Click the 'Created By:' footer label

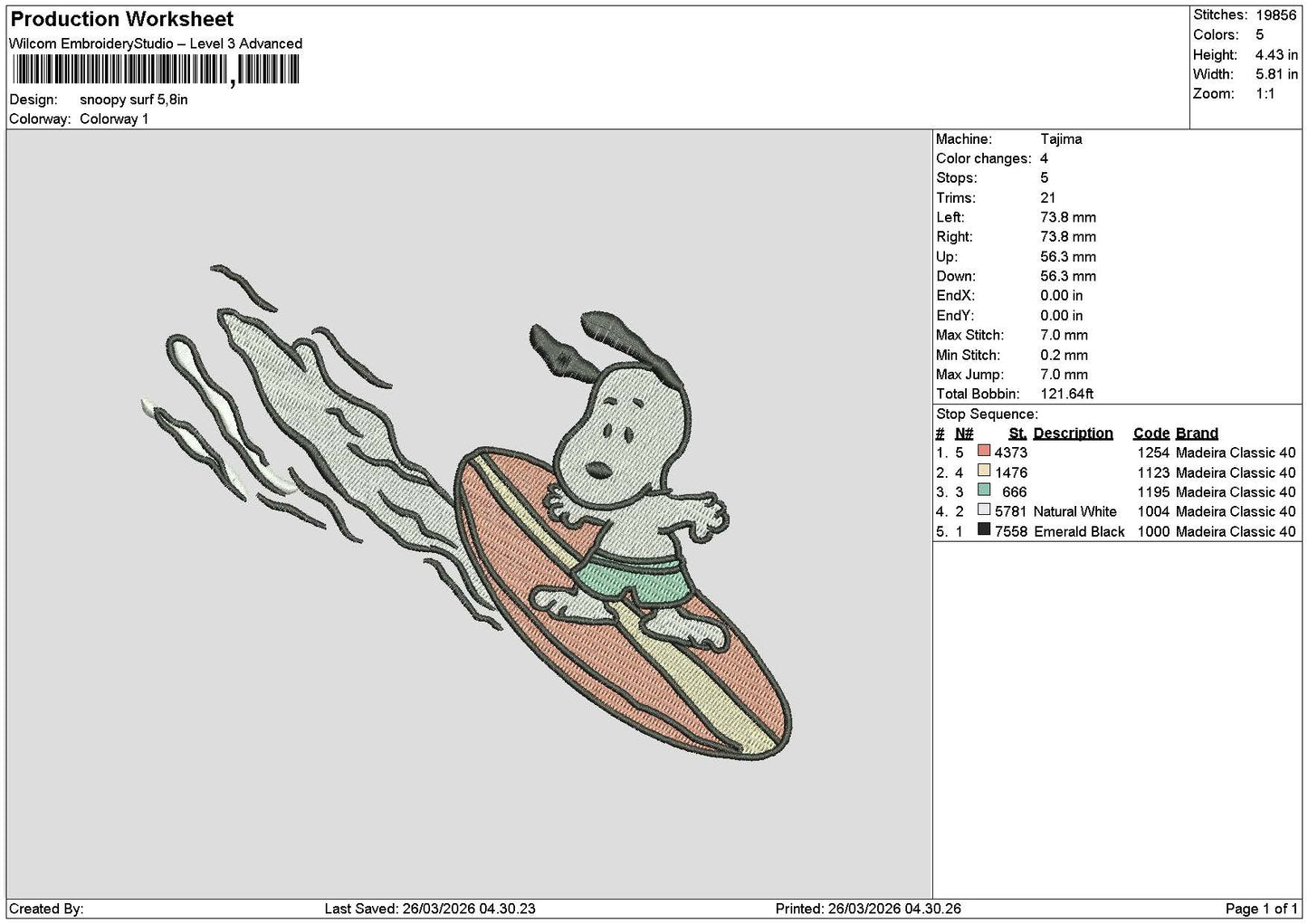point(46,909)
